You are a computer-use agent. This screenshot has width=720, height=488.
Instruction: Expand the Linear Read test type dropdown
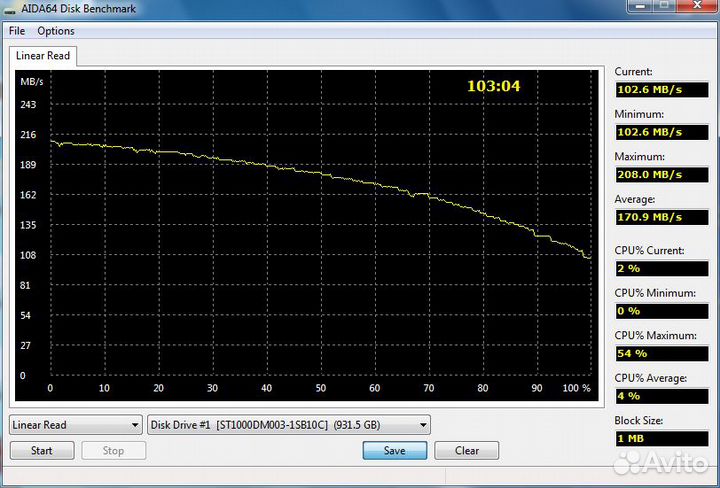coord(76,425)
